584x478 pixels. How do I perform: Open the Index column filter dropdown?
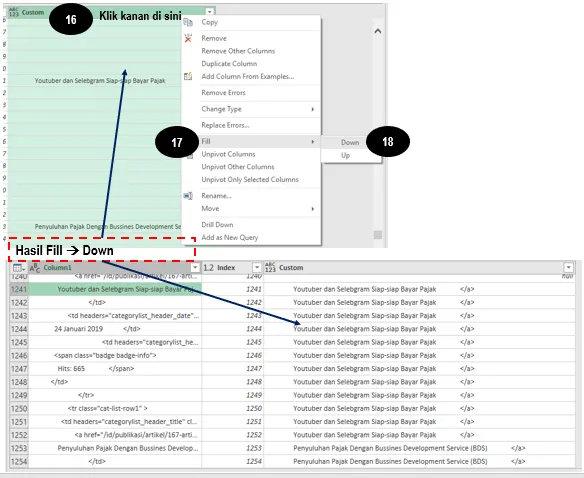click(x=257, y=268)
